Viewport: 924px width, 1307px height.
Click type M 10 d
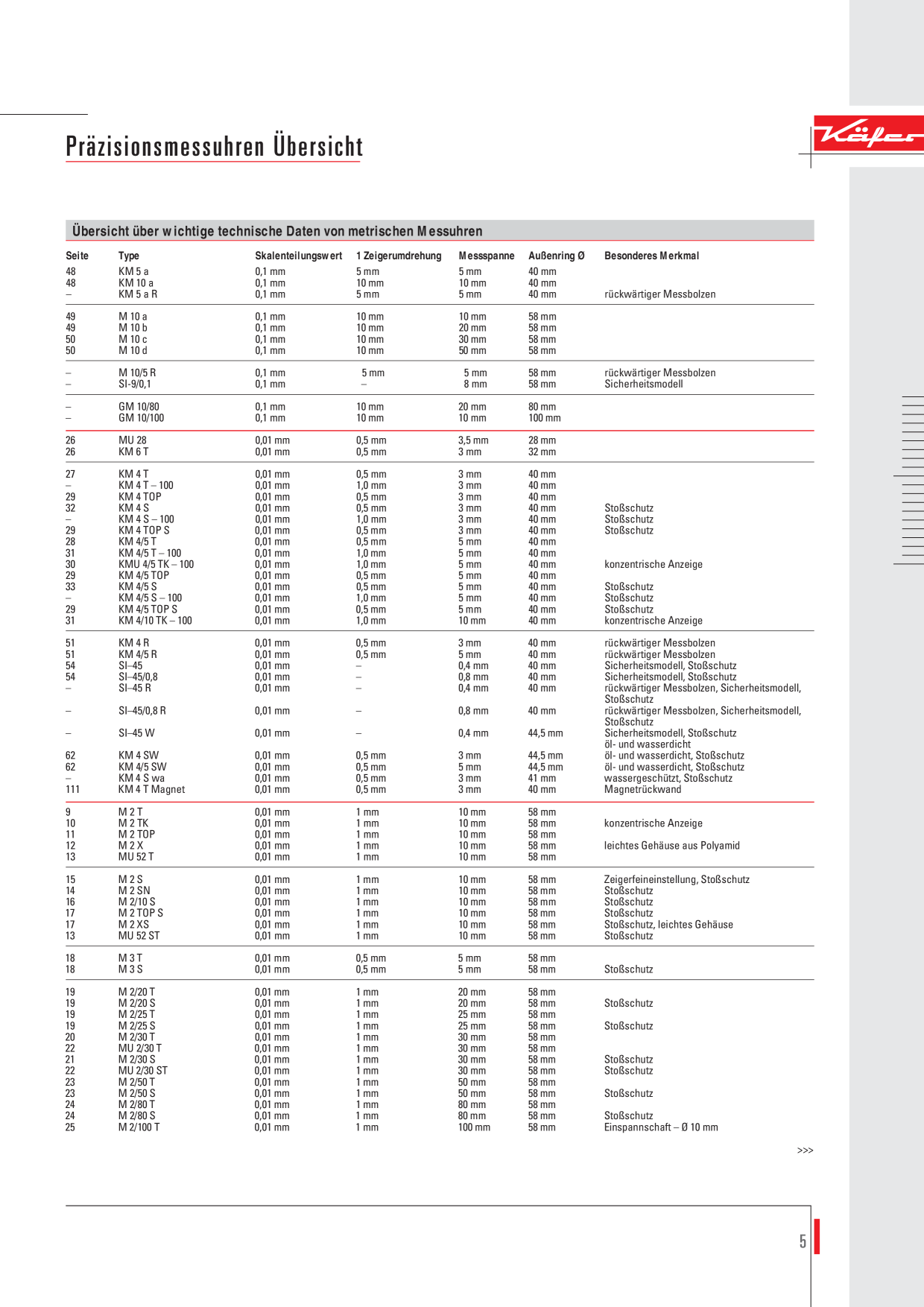[133, 350]
